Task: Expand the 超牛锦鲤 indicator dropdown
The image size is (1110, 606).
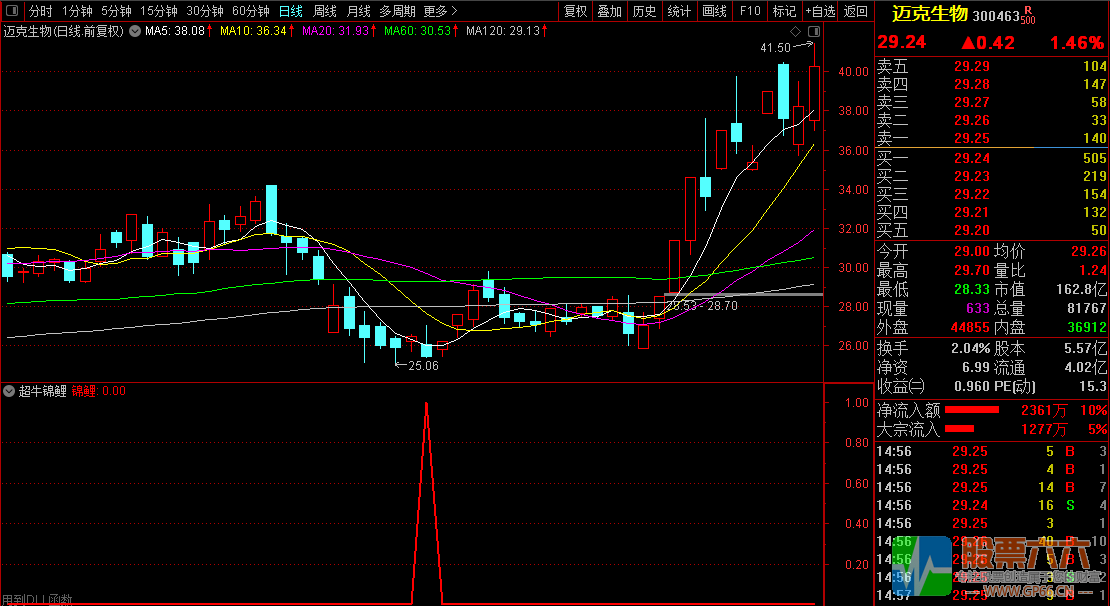Action: (x=10, y=391)
